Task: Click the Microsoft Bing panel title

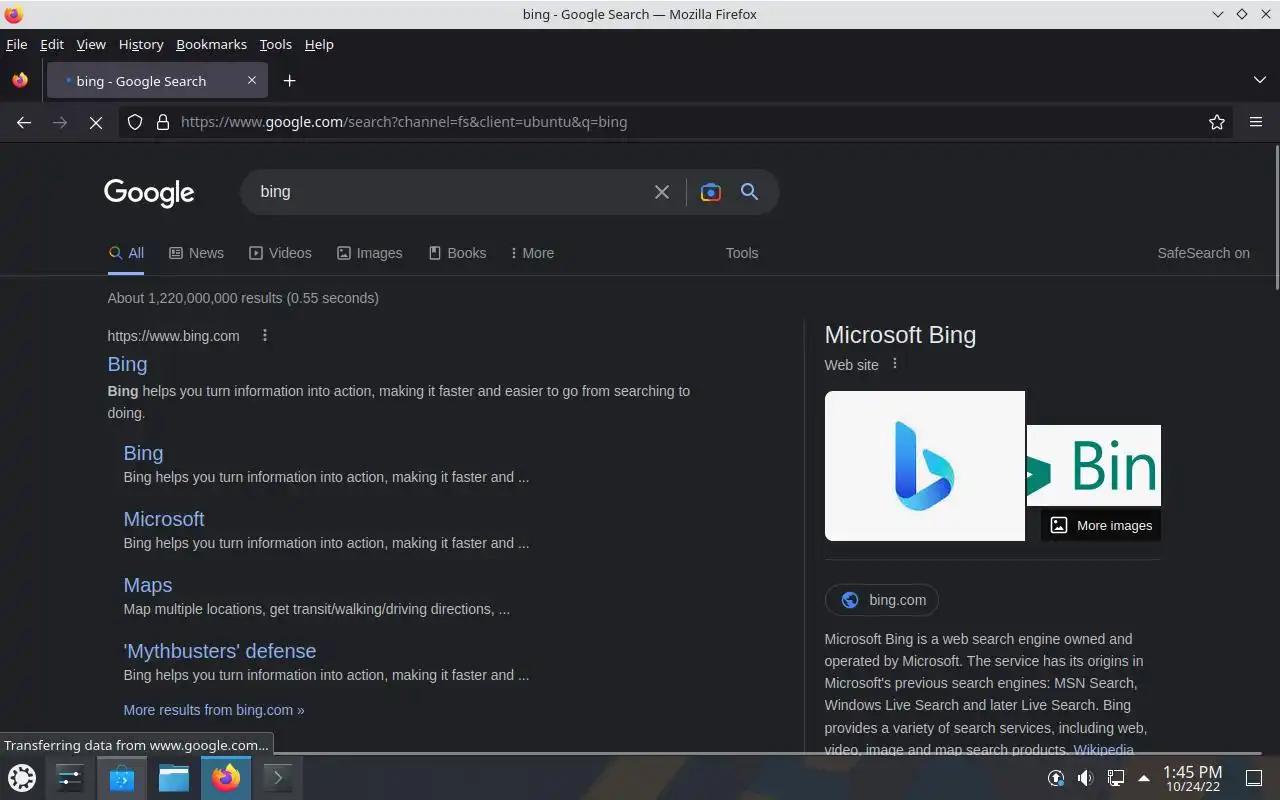Action: [x=900, y=335]
